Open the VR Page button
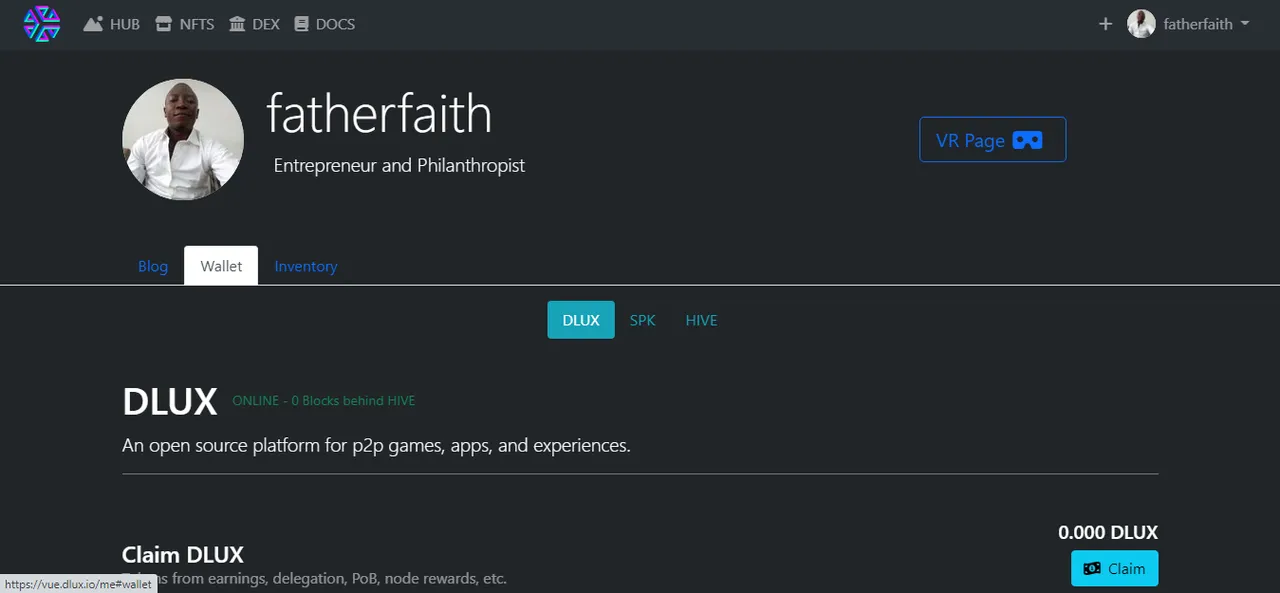 992,140
